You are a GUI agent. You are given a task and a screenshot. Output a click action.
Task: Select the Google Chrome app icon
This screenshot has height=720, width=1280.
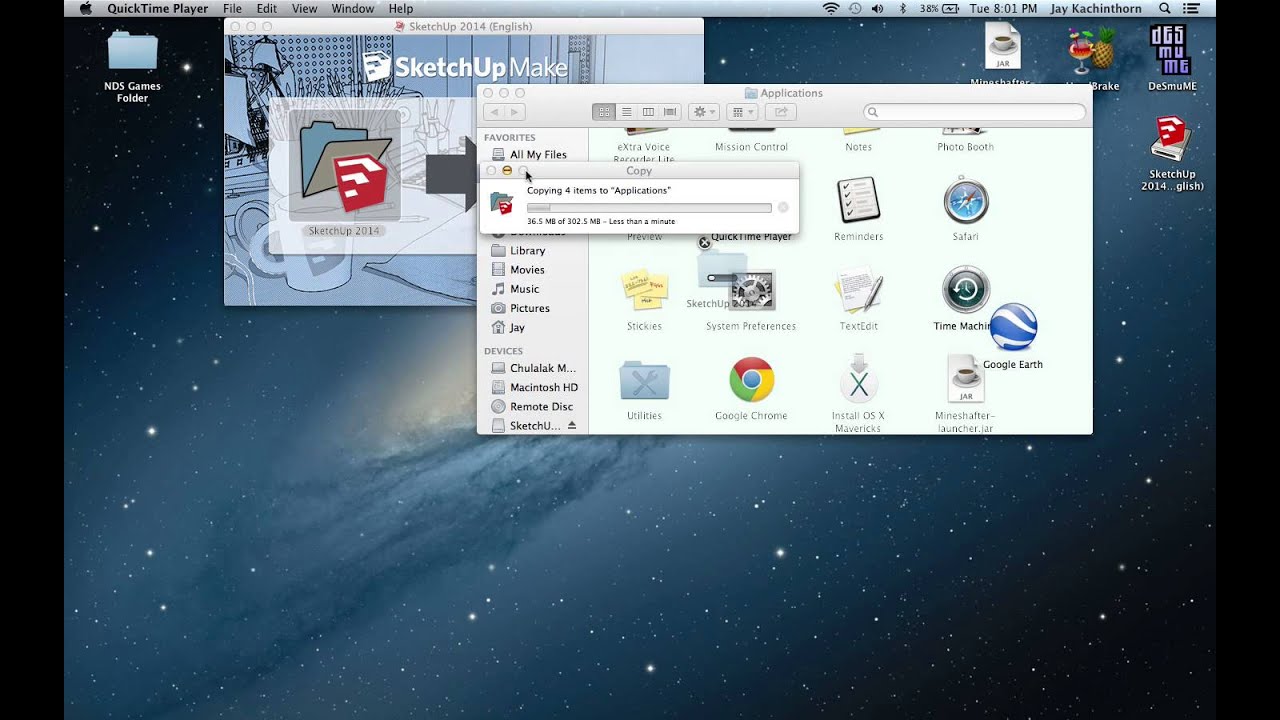point(751,380)
